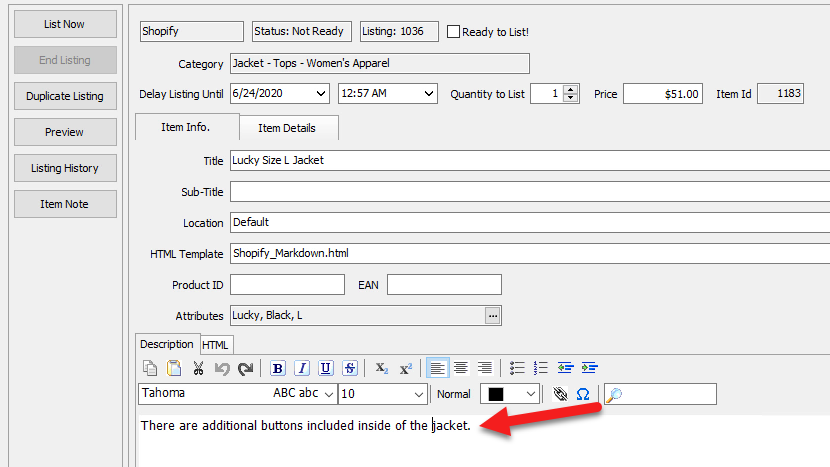Insert a bulleted list

pos(517,367)
